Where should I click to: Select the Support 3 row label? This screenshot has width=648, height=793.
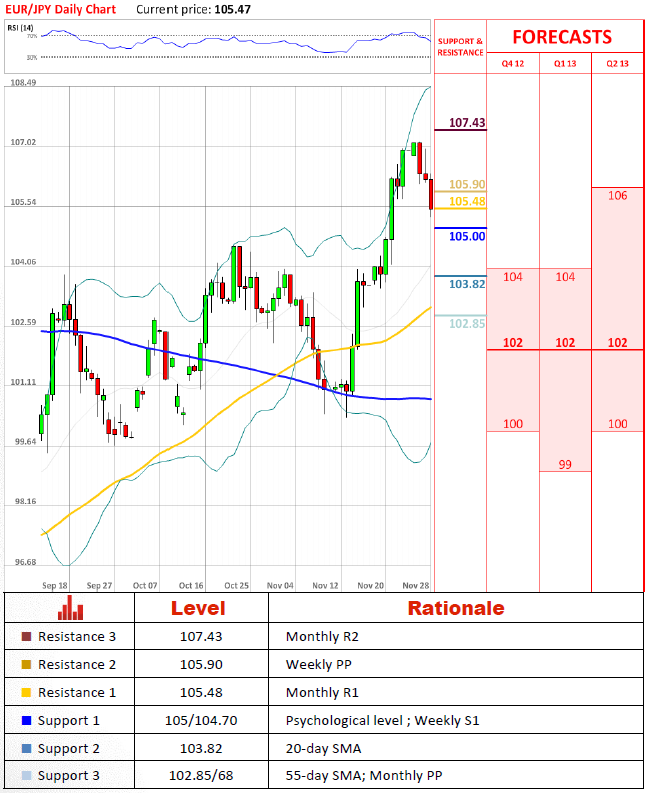click(x=69, y=776)
